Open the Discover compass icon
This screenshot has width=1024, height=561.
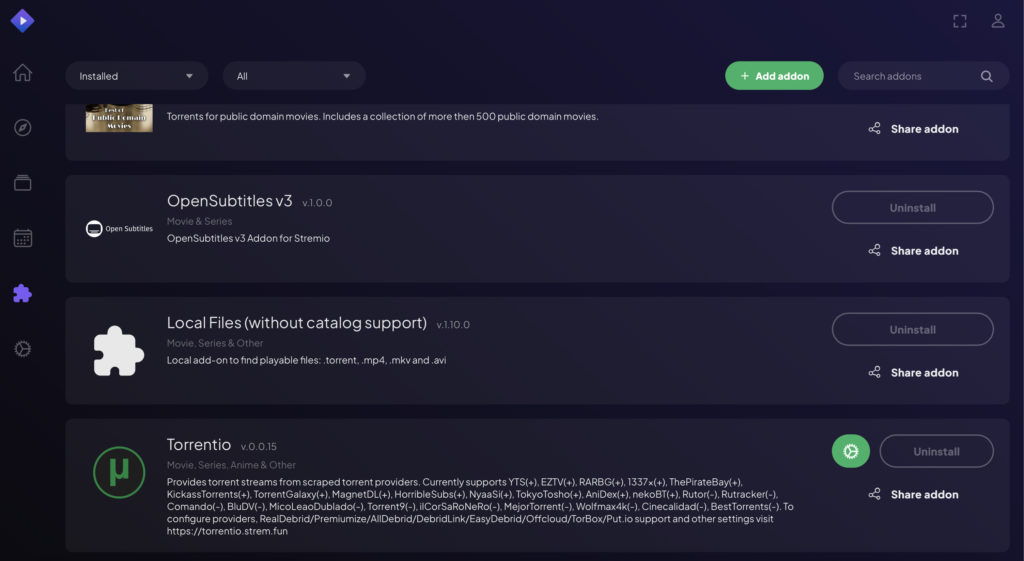(x=22, y=128)
